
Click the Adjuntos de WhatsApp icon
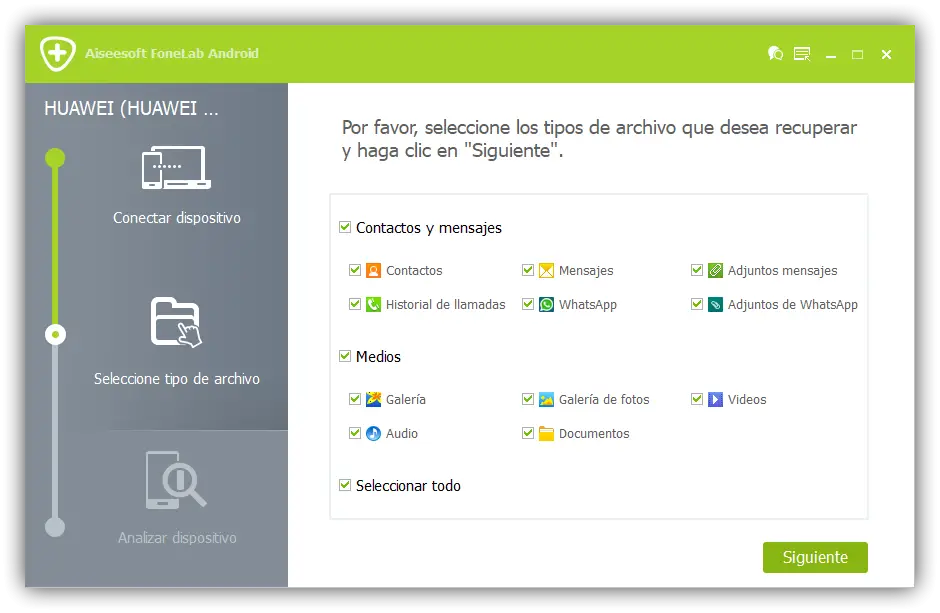tap(715, 304)
